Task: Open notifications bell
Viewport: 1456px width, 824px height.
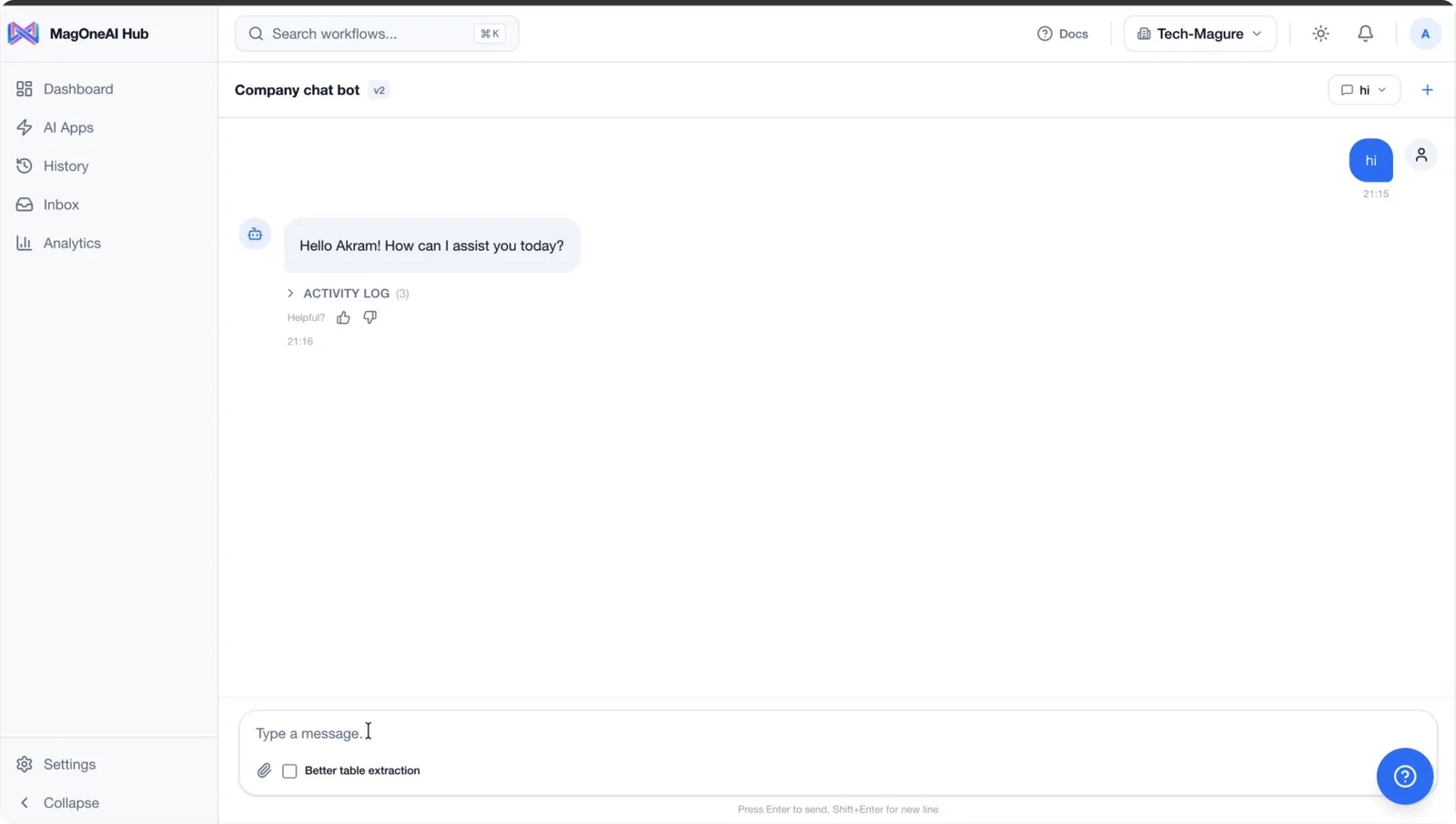Action: (1365, 34)
